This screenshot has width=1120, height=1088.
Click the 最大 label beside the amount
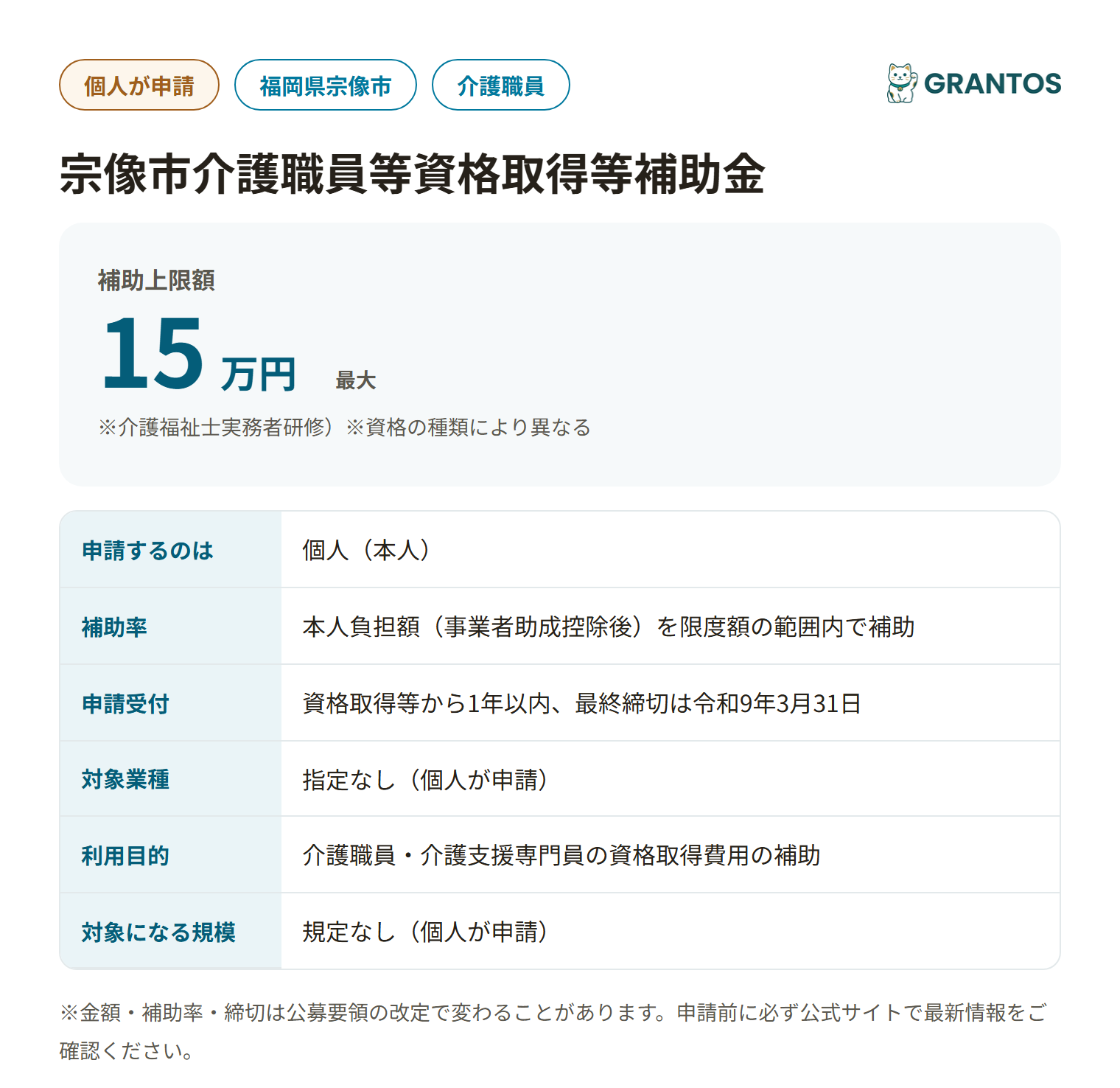point(356,380)
